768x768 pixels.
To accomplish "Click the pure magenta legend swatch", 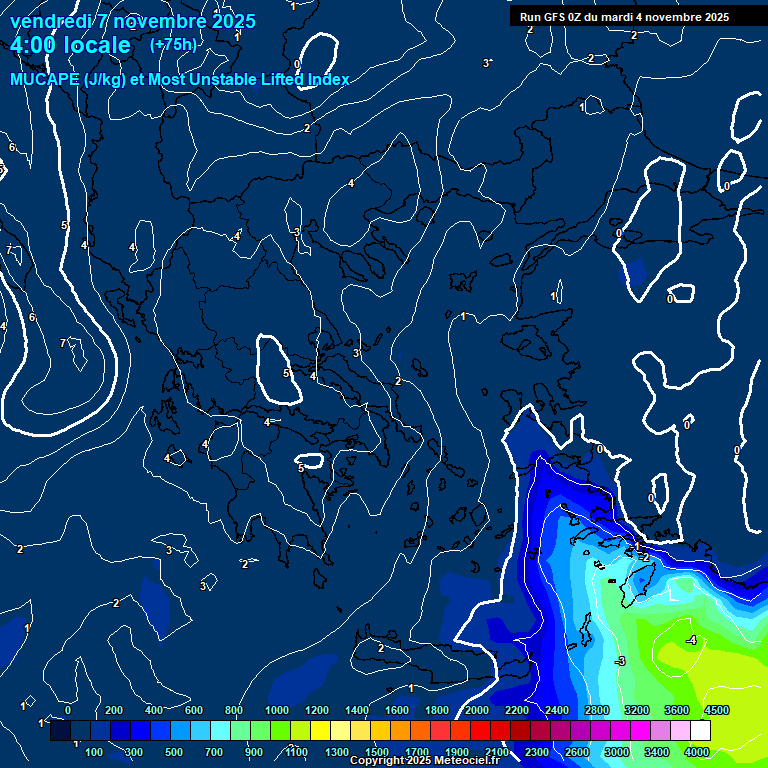I will pyautogui.click(x=640, y=730).
